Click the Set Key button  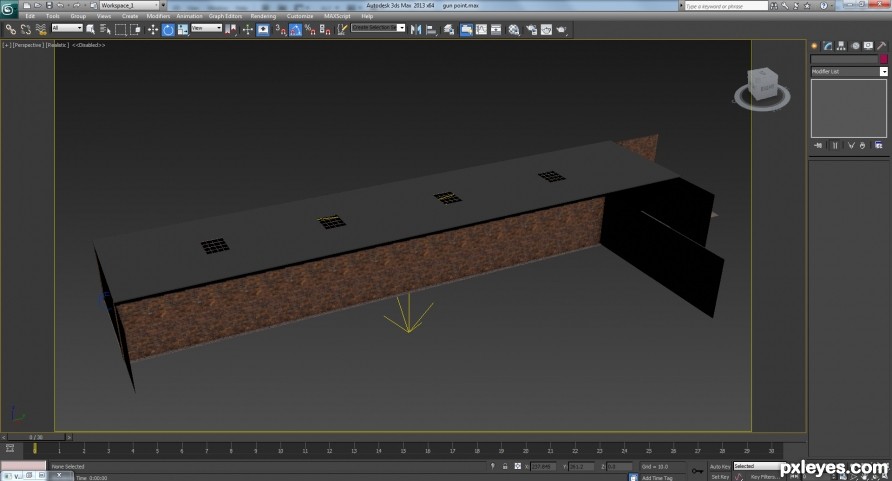coord(720,477)
